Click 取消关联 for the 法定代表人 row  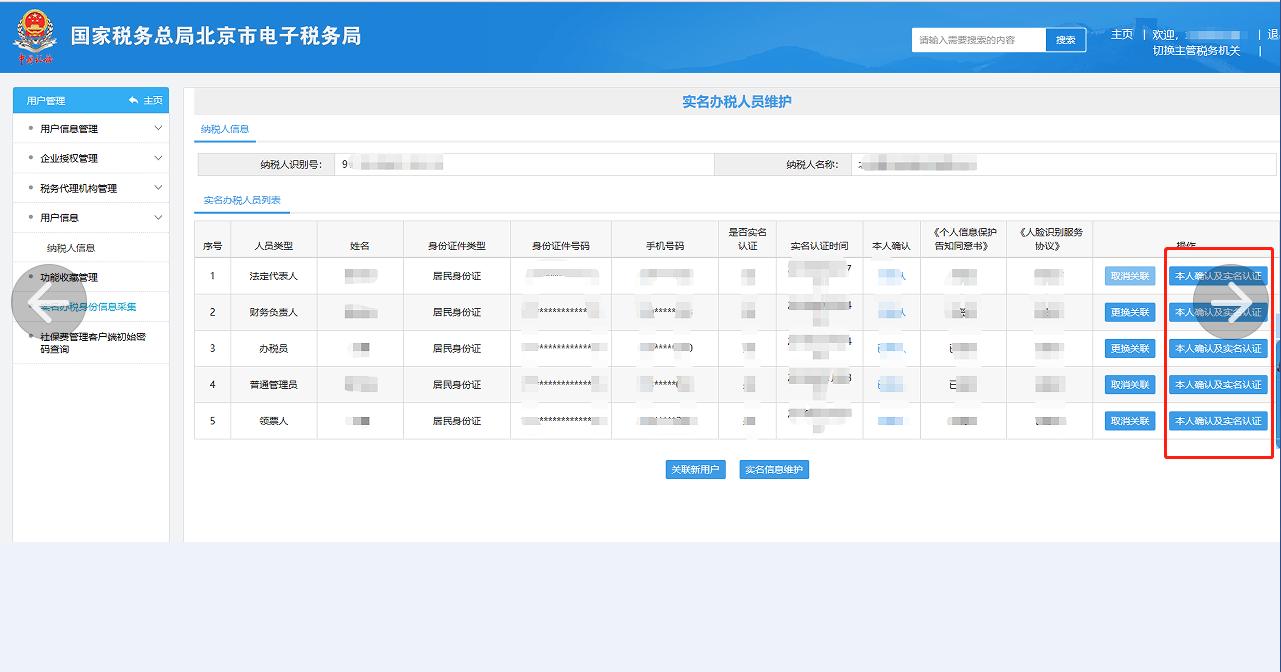coord(1132,275)
